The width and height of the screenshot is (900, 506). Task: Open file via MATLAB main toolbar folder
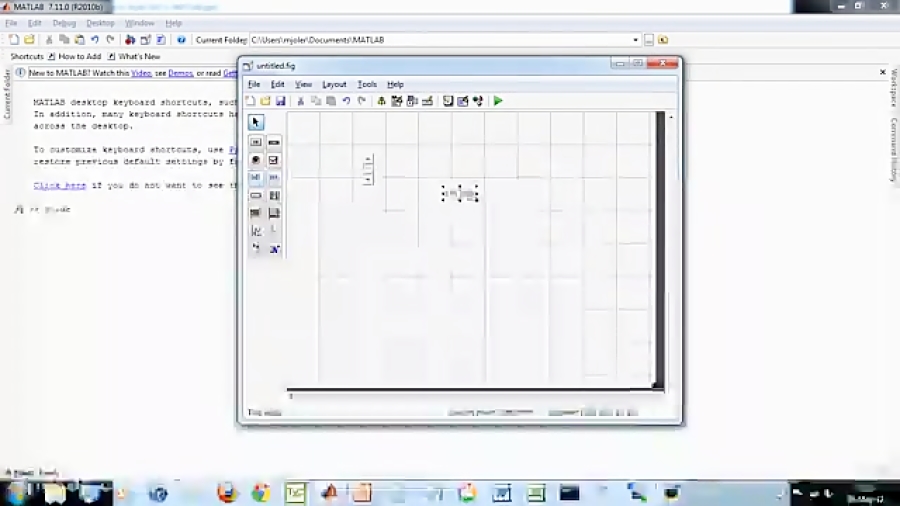point(29,40)
